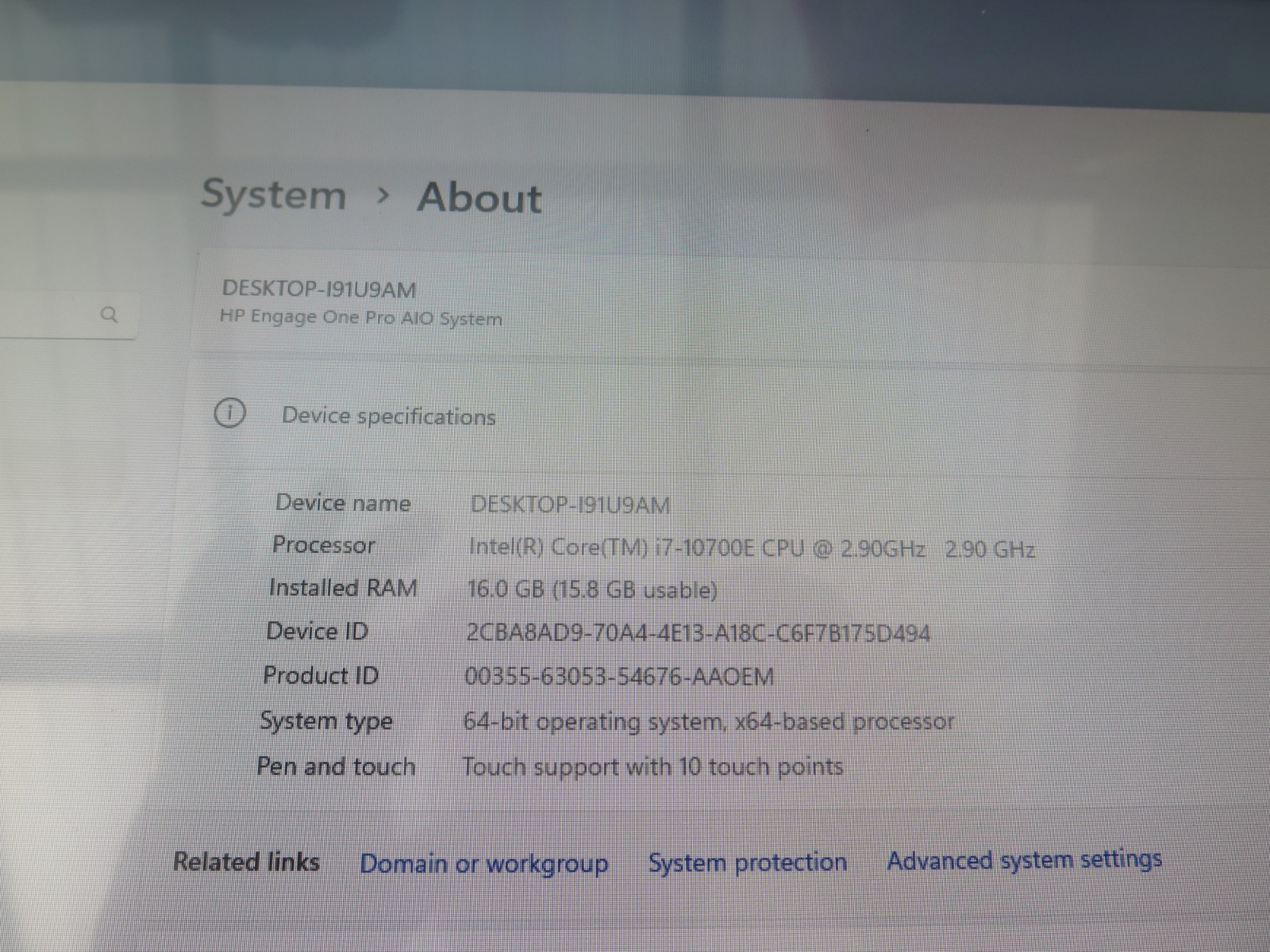Open Advanced system settings link

pos(1025,860)
